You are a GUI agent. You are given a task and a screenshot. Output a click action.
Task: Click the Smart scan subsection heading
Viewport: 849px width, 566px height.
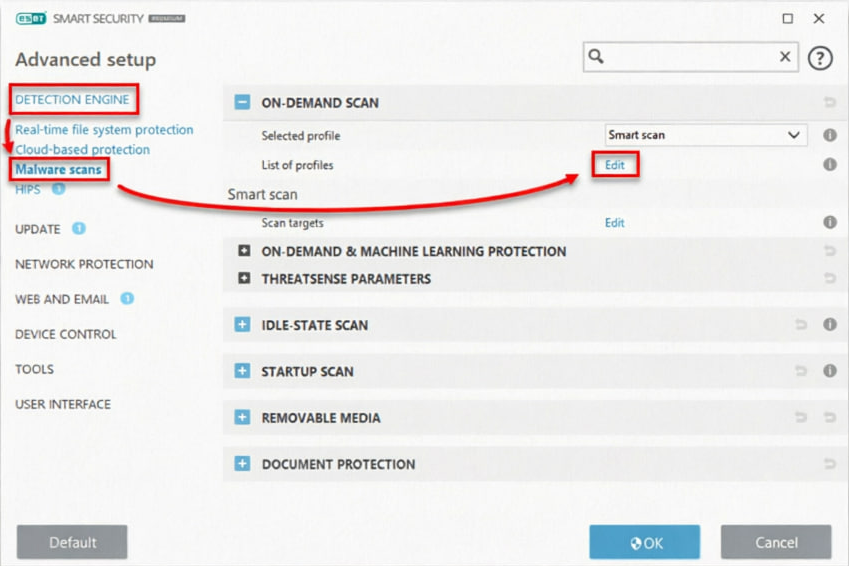(262, 194)
